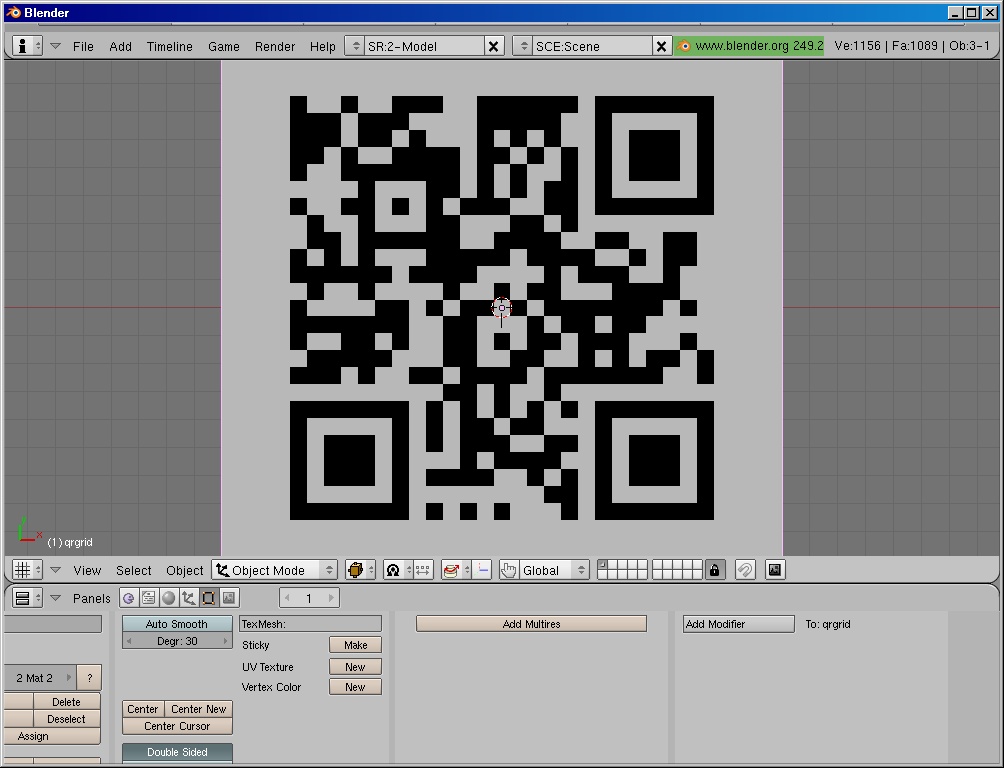Enable the Double Sided option

(176, 752)
